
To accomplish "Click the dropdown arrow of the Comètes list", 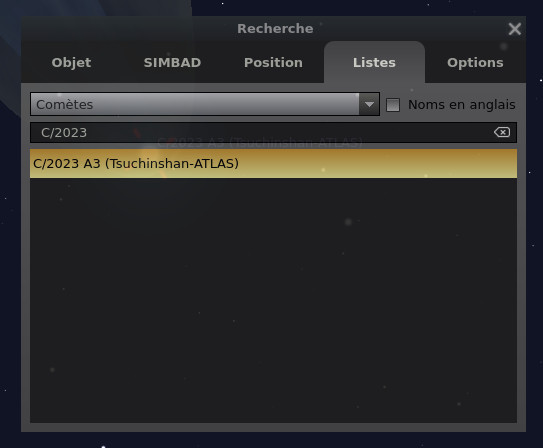I will pos(369,104).
